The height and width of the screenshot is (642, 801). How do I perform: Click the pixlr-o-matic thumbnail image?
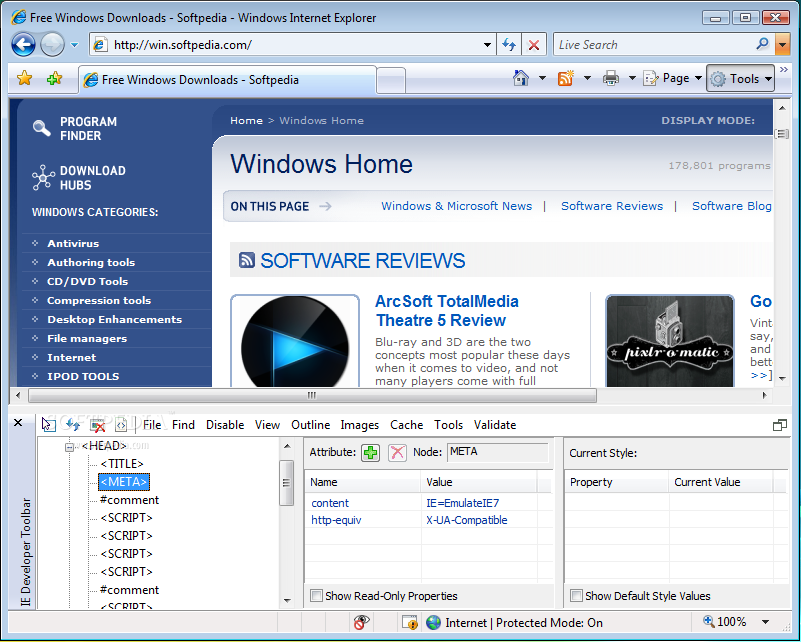click(670, 341)
